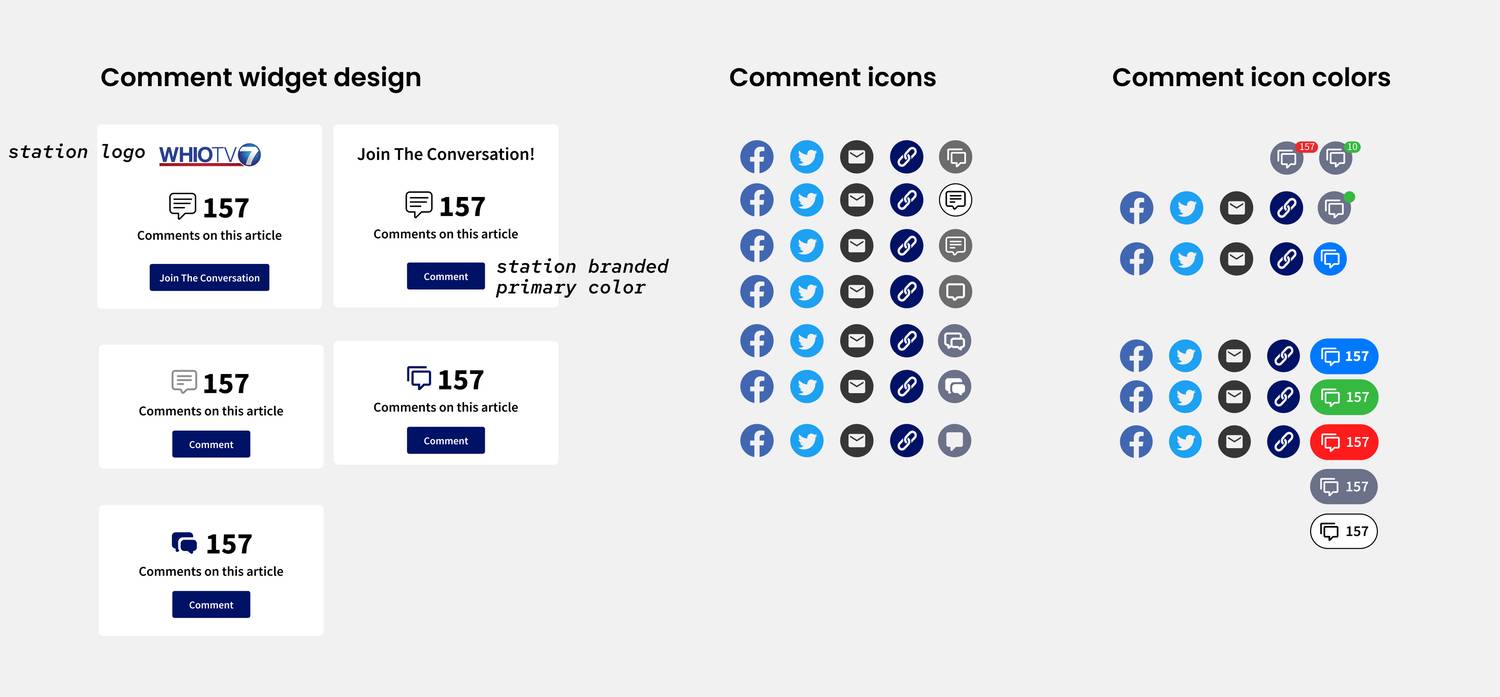Viewport: 1500px width, 697px height.
Task: Select the green 157 comments pill
Action: pos(1344,397)
